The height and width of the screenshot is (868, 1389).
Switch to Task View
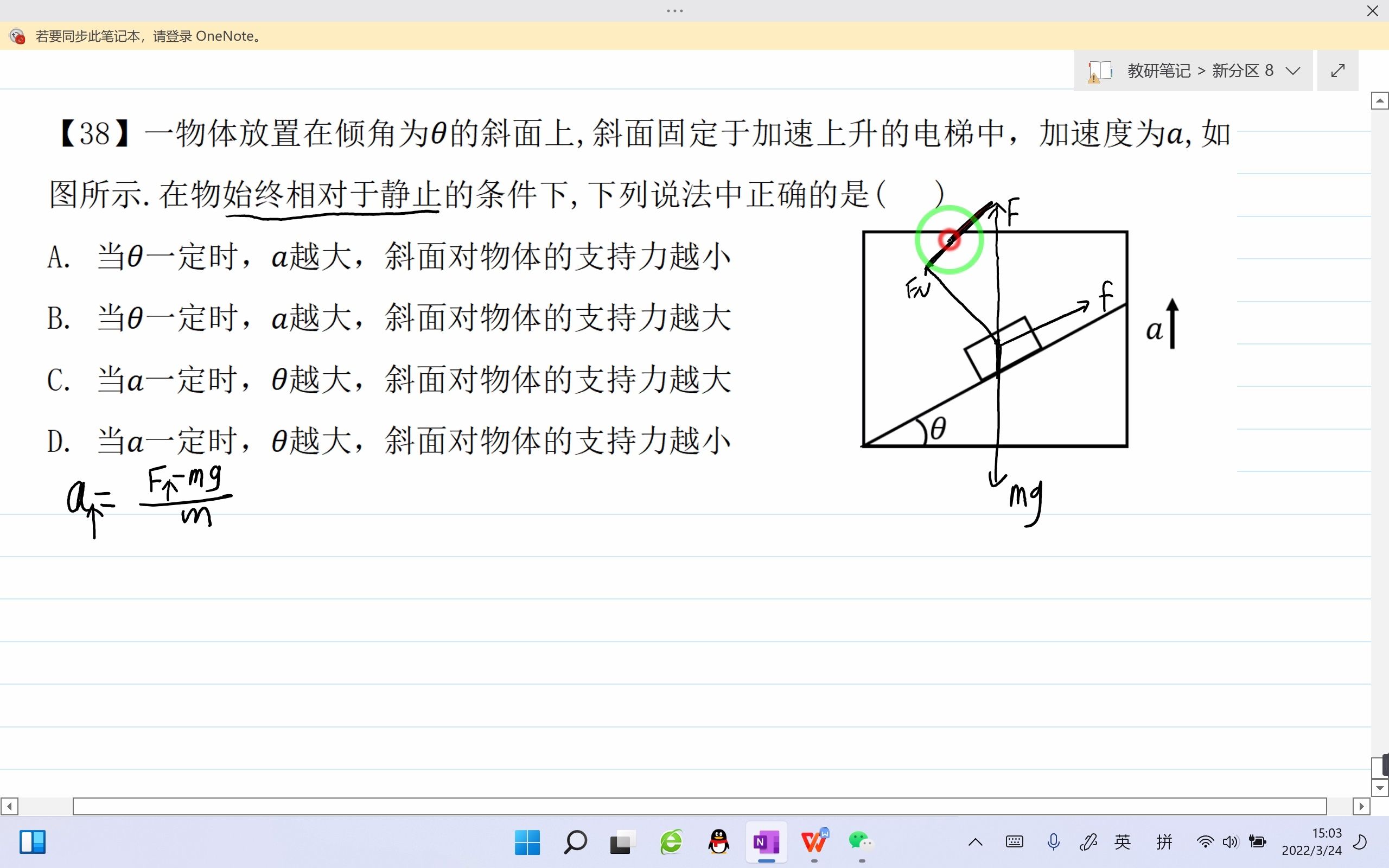[x=623, y=843]
